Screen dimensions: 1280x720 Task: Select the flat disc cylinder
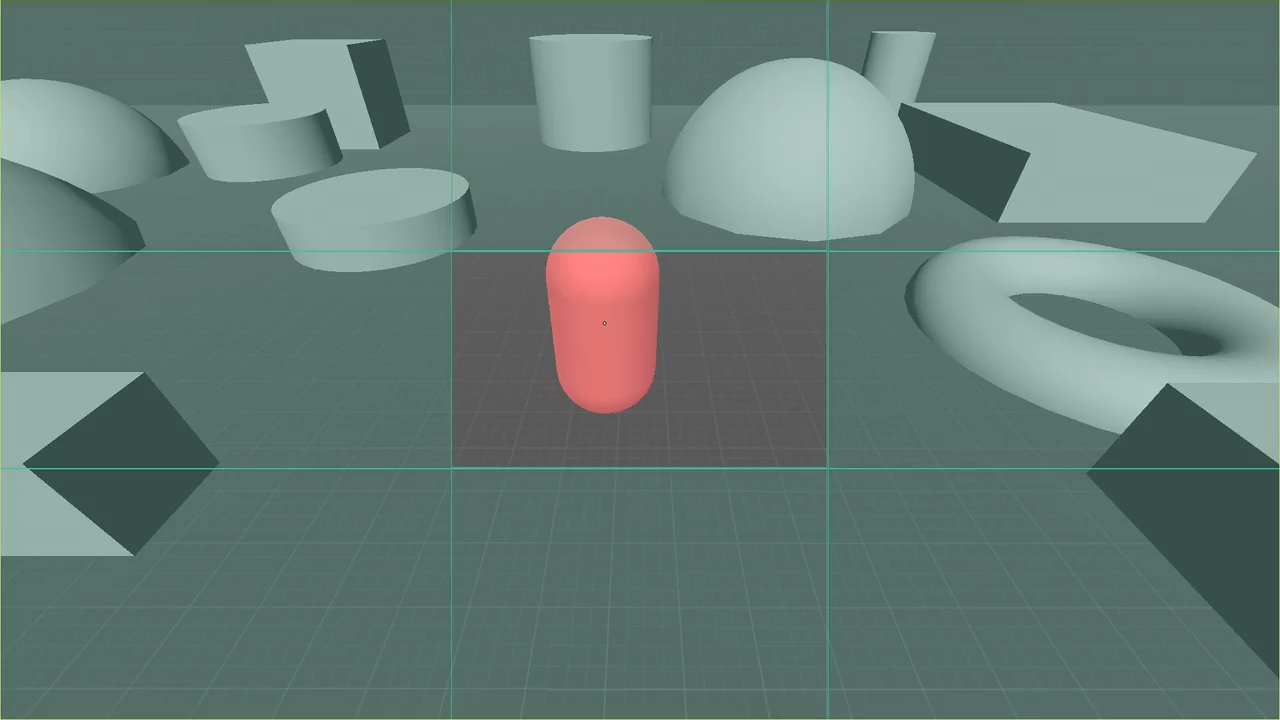tap(372, 220)
